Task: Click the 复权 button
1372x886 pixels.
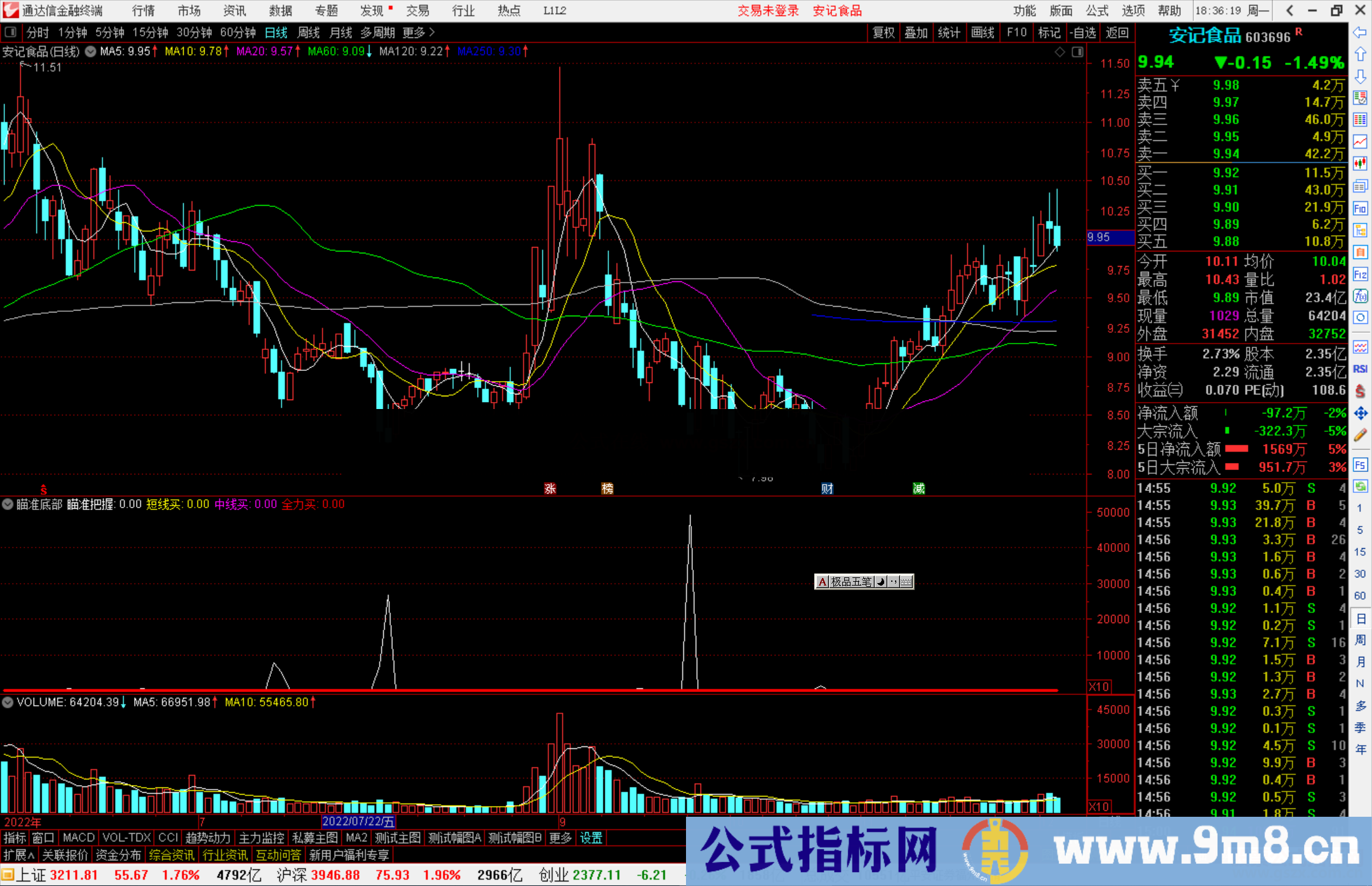Action: [x=883, y=32]
